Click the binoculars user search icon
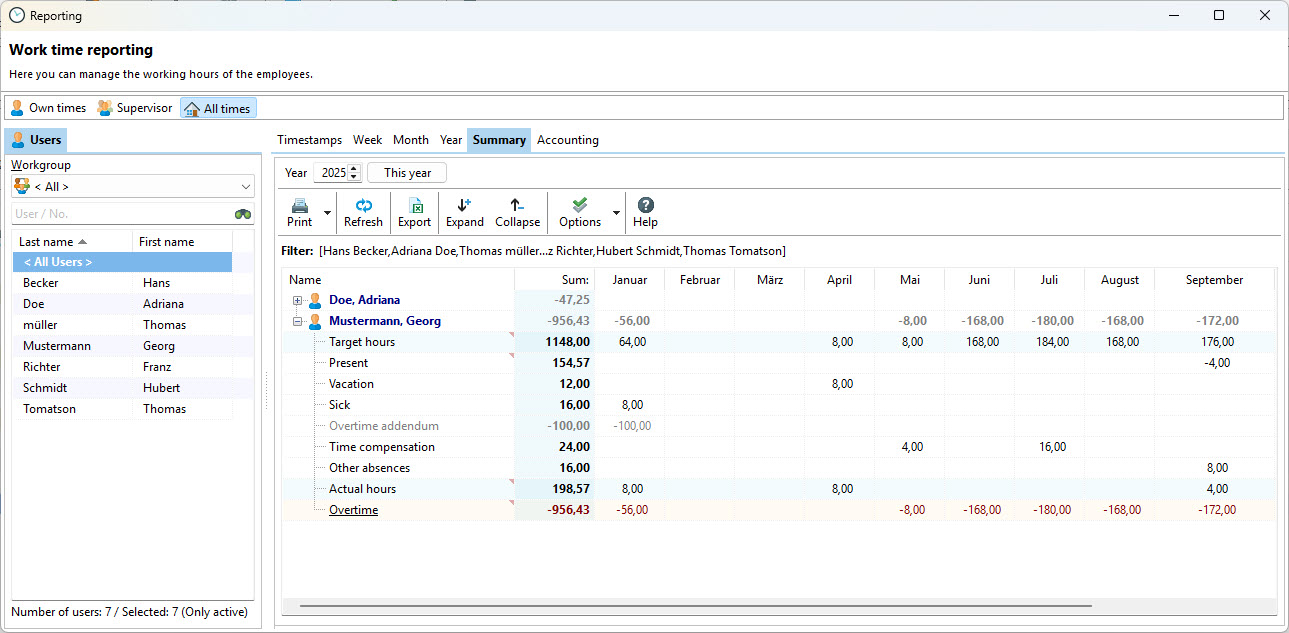 [243, 214]
